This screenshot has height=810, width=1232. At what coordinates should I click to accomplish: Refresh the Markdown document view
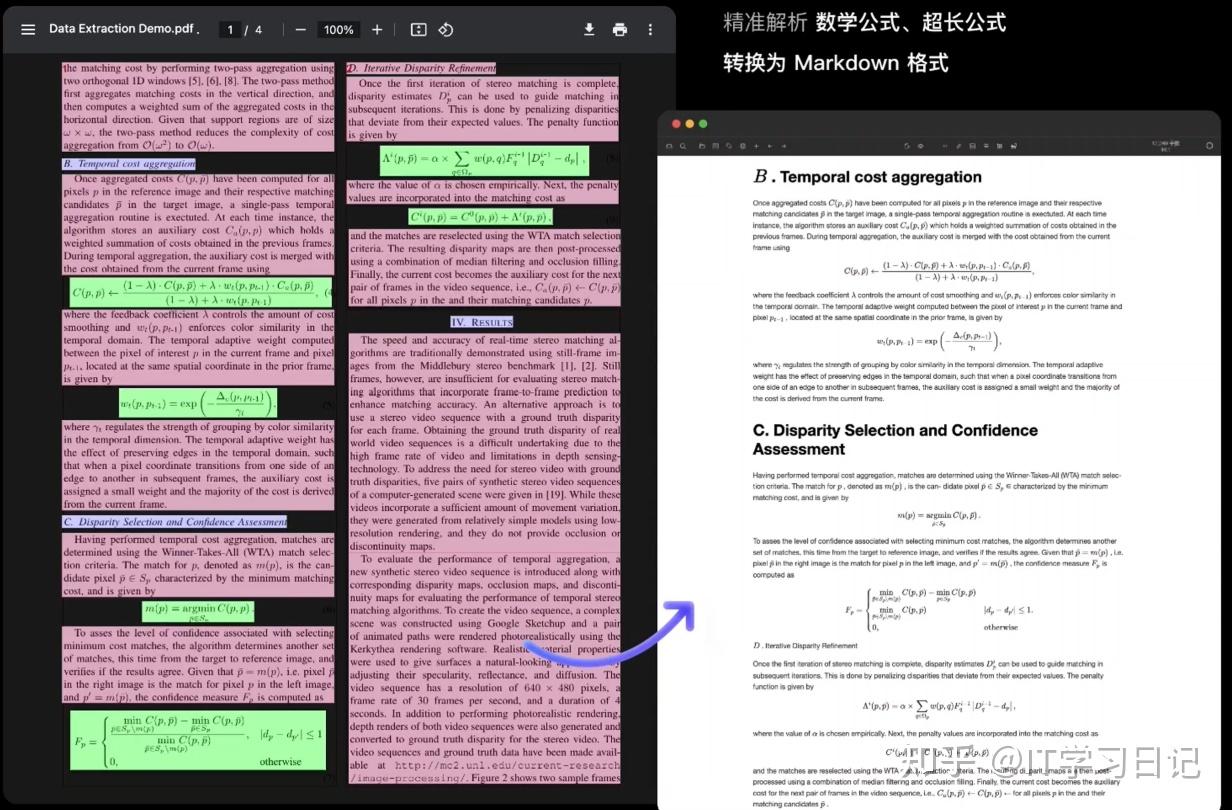click(728, 146)
